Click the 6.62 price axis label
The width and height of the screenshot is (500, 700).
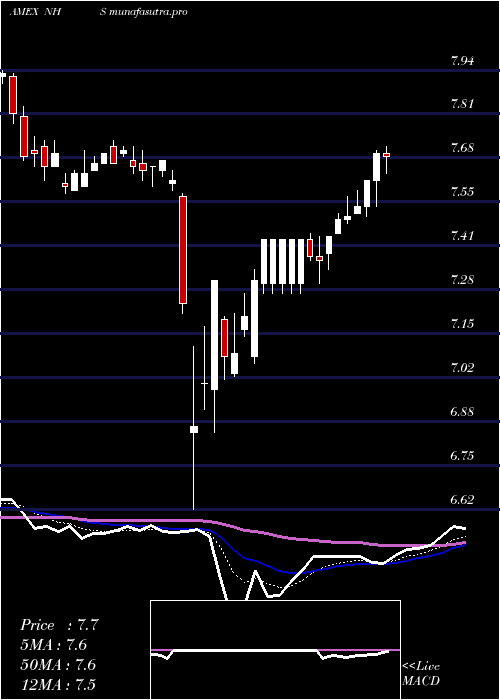click(462, 500)
